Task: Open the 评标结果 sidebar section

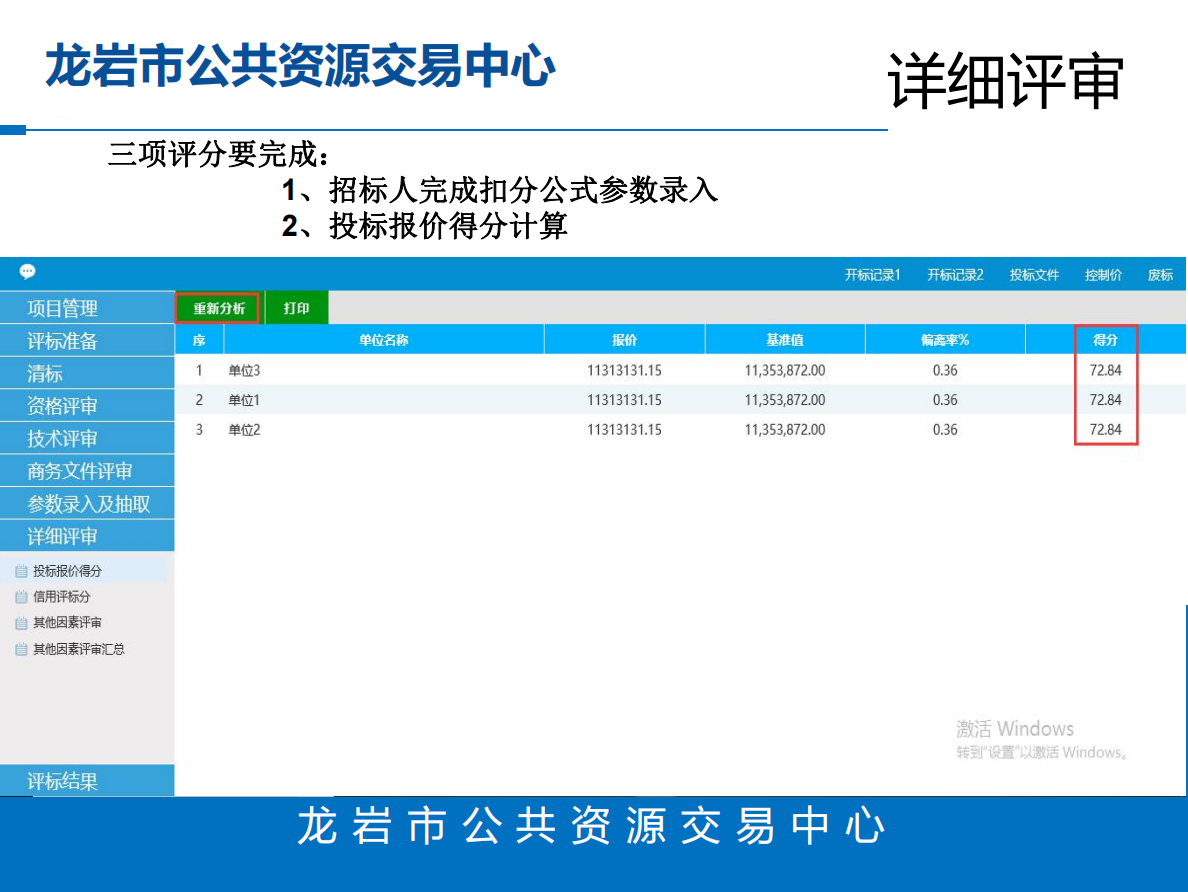Action: [87, 781]
